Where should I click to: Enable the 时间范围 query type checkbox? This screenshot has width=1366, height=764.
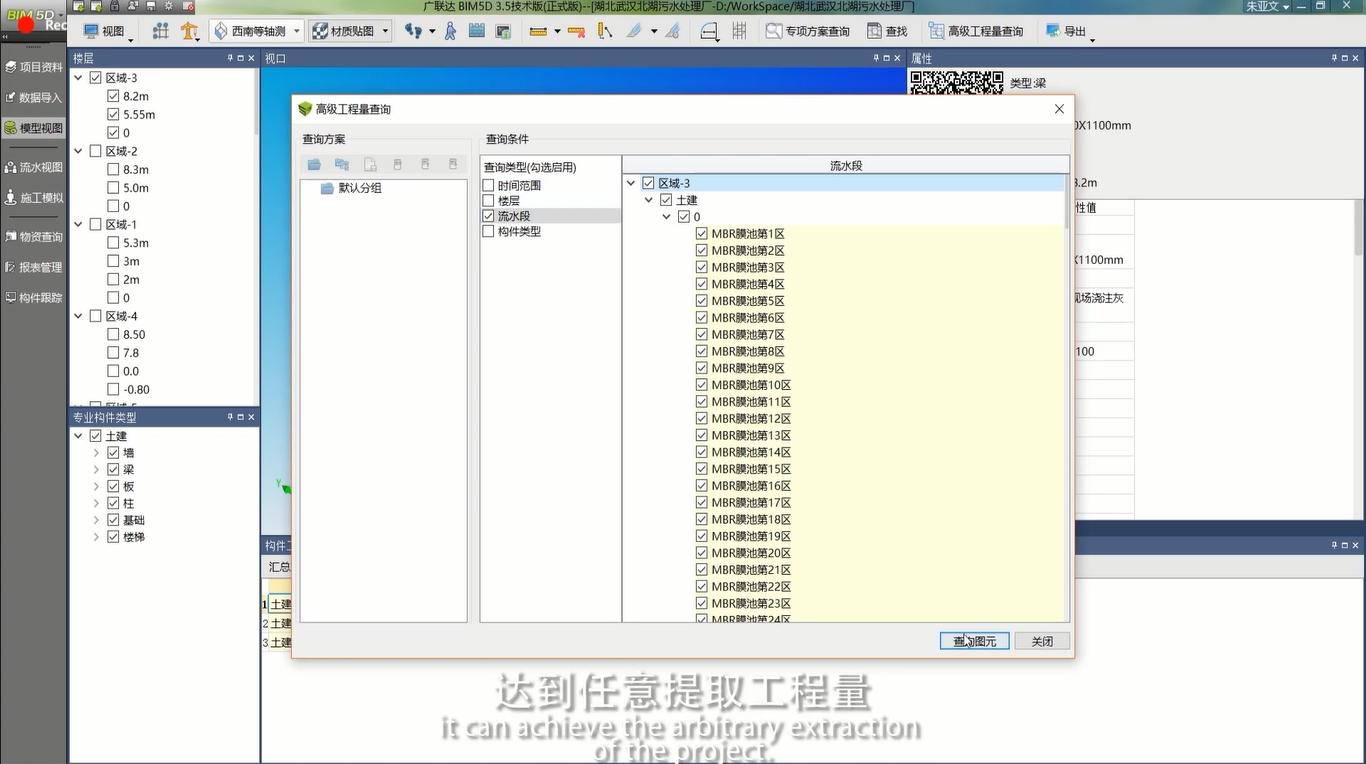pos(488,185)
